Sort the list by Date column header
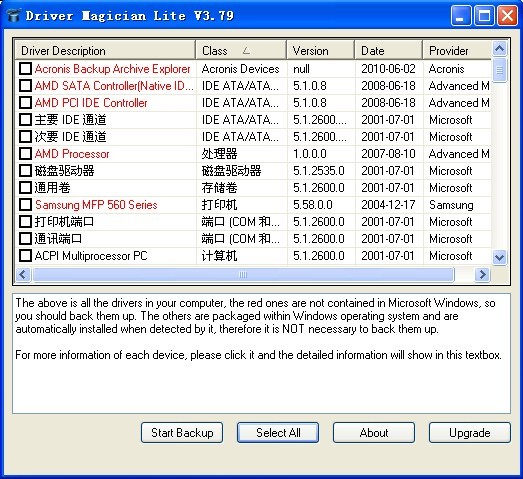Viewport: 523px width, 479px height. [389, 50]
